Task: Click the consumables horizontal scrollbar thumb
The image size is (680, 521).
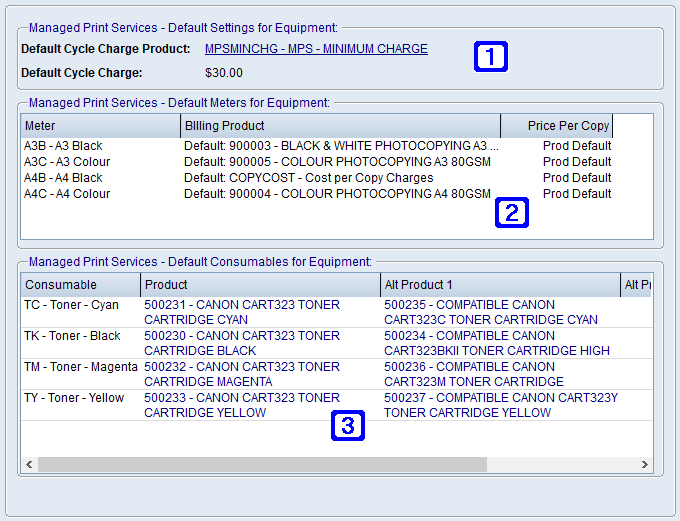Action: [x=262, y=465]
